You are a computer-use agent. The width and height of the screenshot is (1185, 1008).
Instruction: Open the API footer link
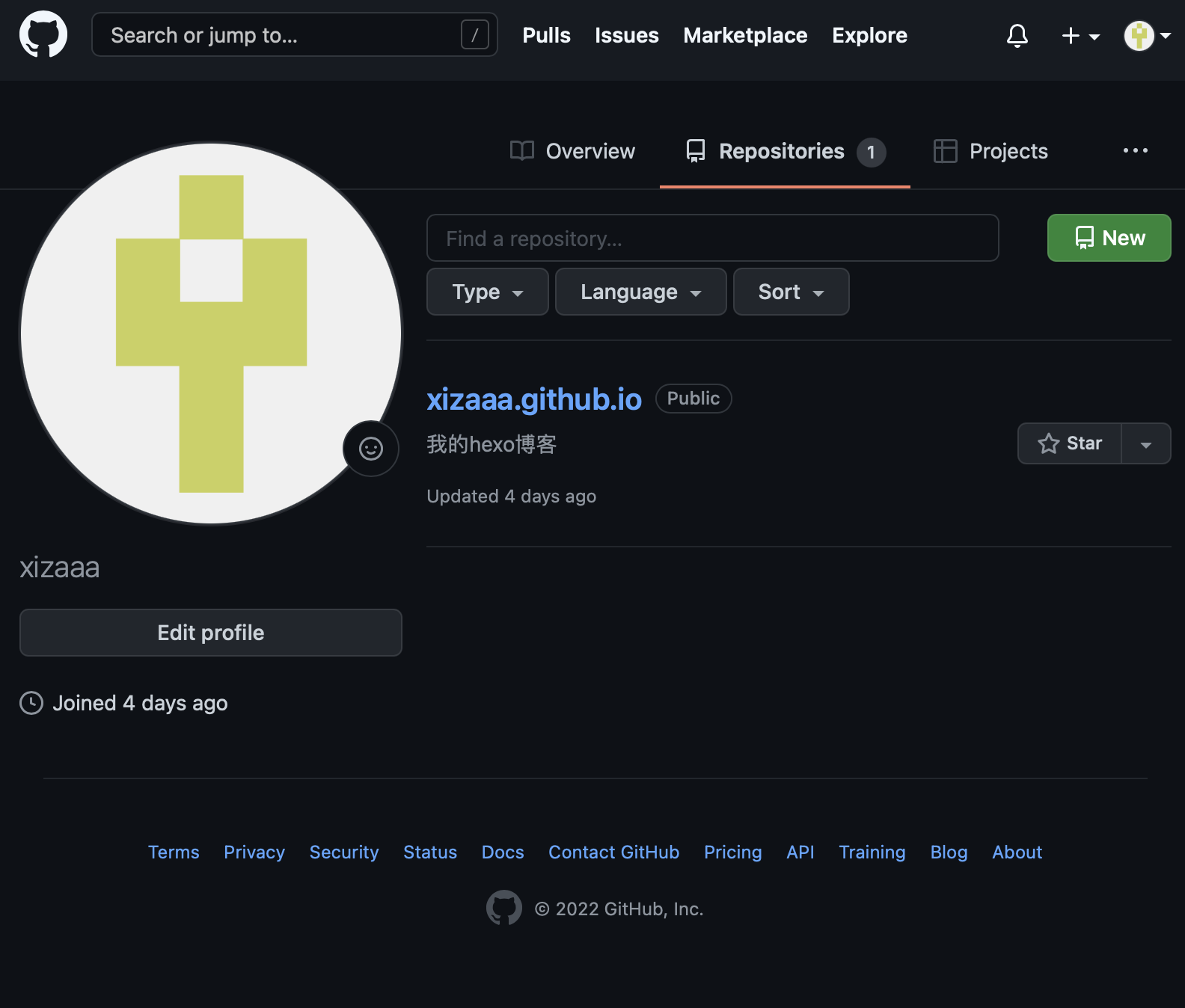tap(800, 852)
